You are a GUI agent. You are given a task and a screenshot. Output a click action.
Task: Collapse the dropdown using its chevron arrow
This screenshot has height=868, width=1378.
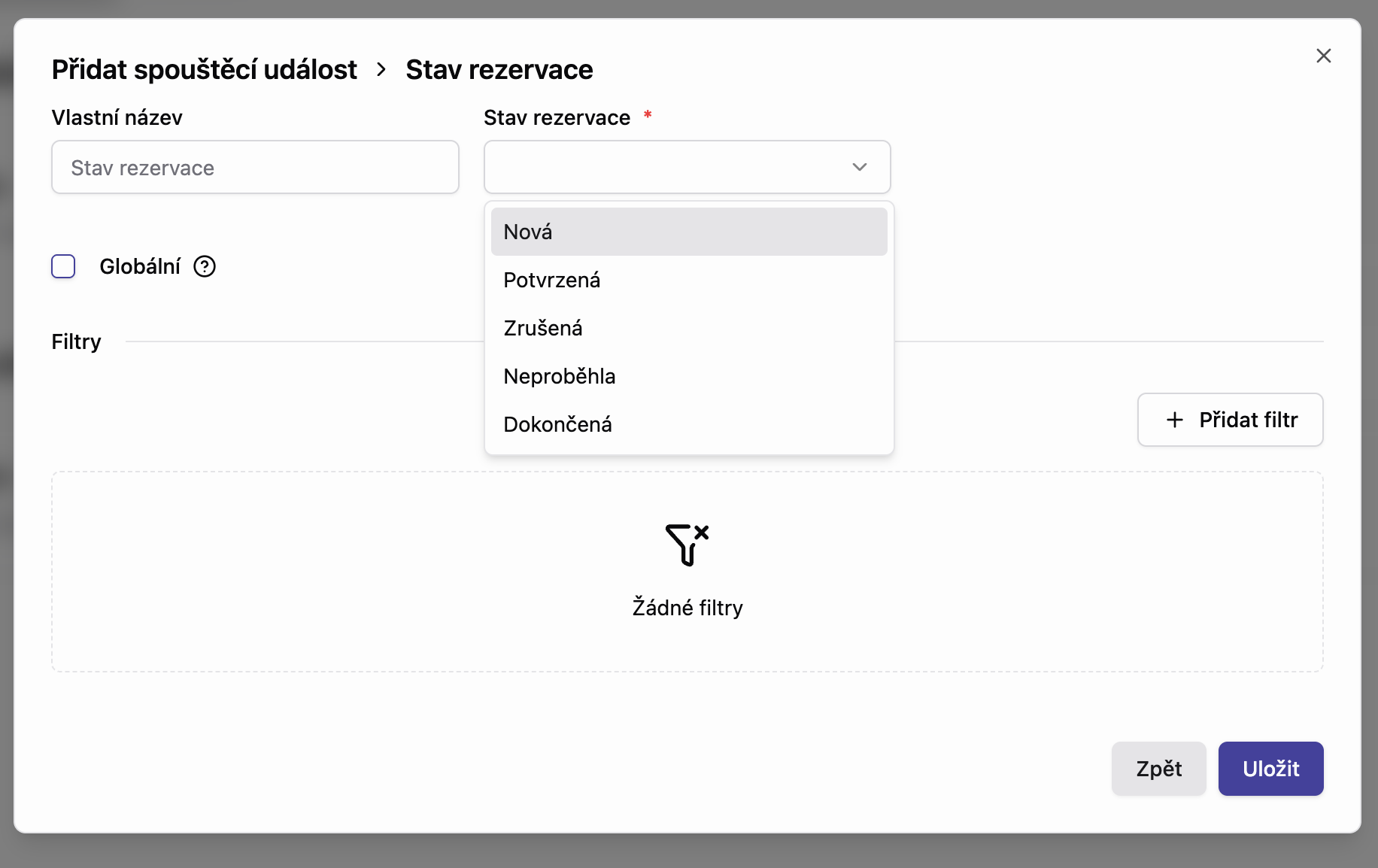[x=859, y=167]
